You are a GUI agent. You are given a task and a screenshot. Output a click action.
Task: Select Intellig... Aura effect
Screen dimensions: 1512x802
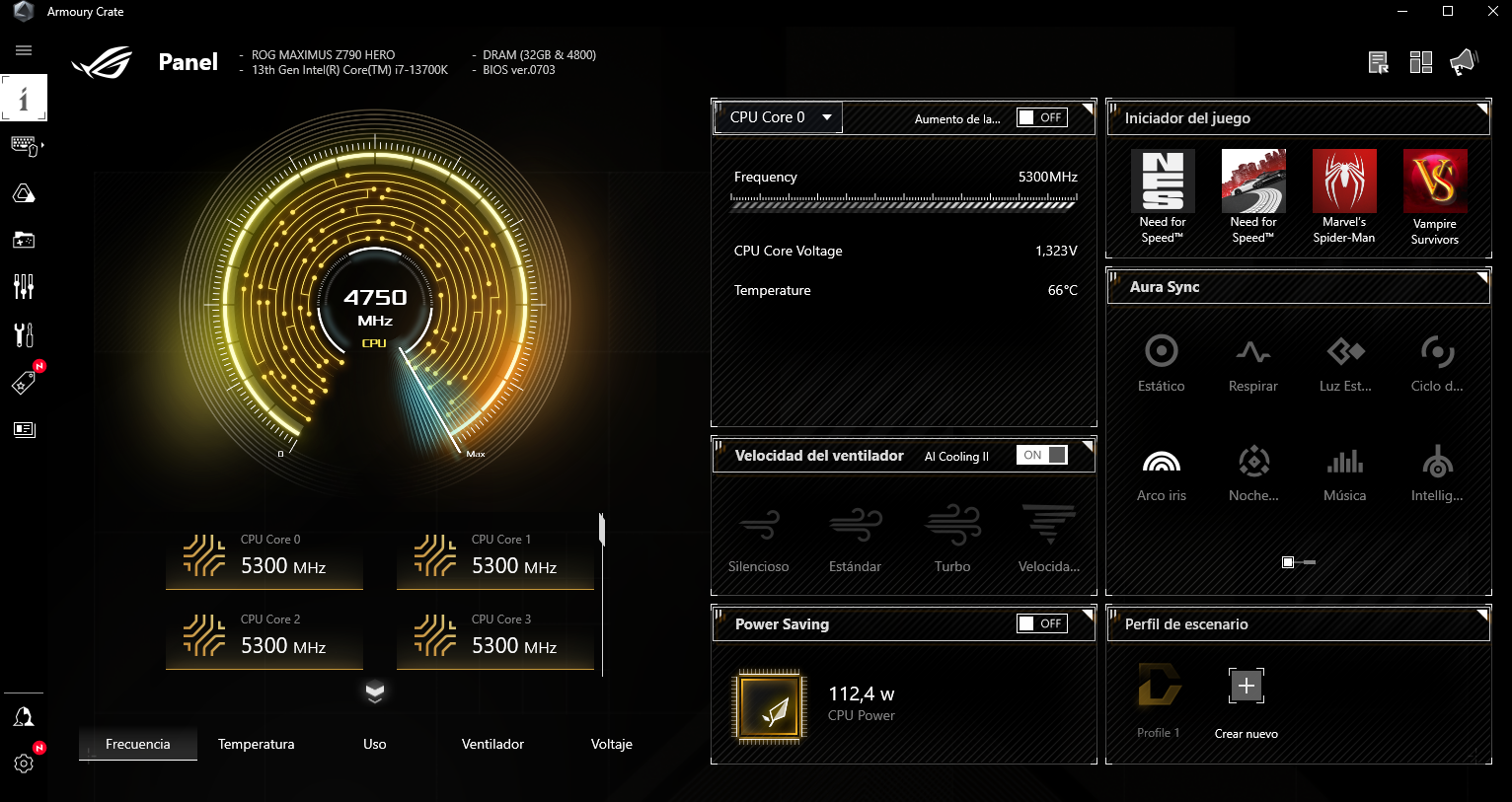tap(1437, 474)
